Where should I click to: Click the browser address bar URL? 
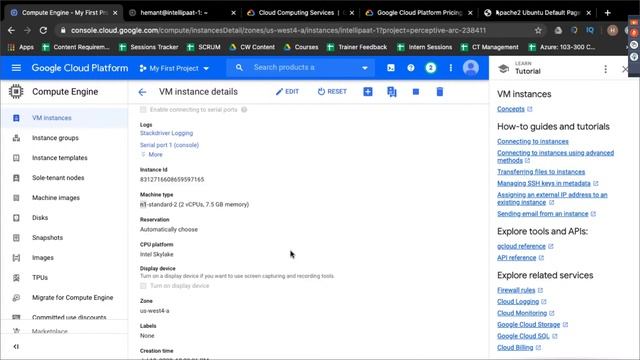[278, 30]
